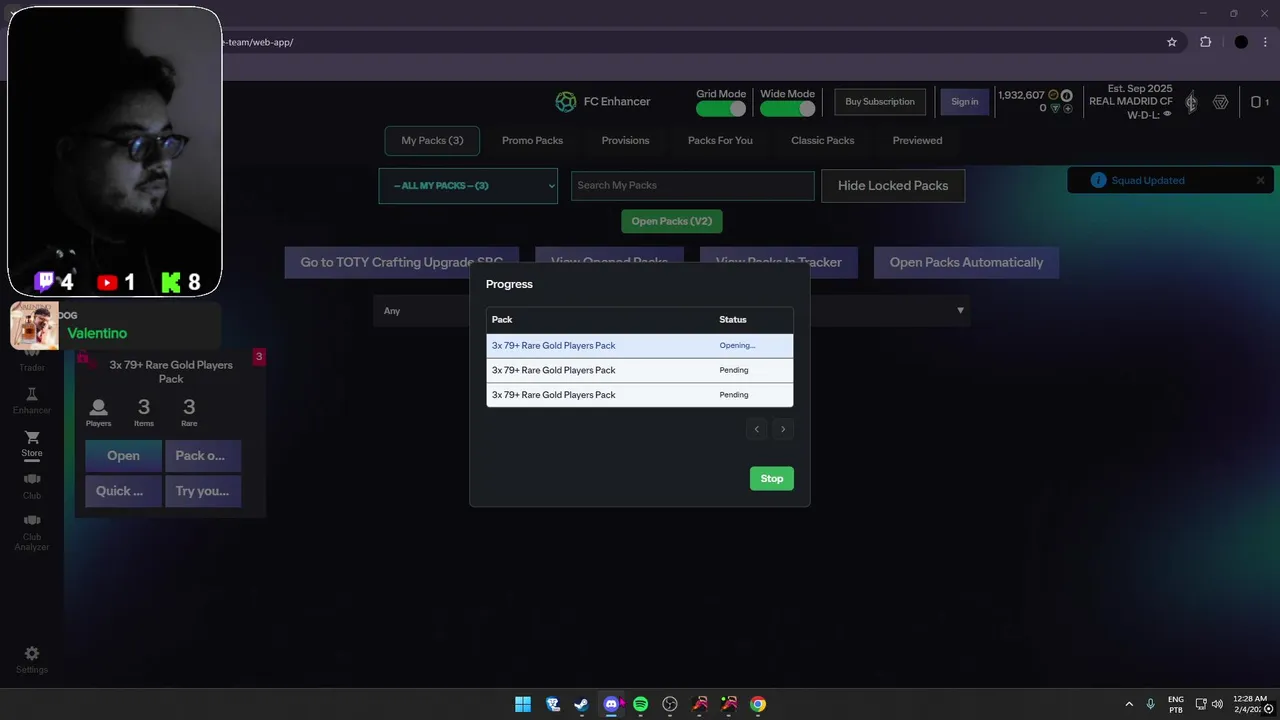
Task: Click the hexagonal badge icon in header
Action: point(1221,102)
